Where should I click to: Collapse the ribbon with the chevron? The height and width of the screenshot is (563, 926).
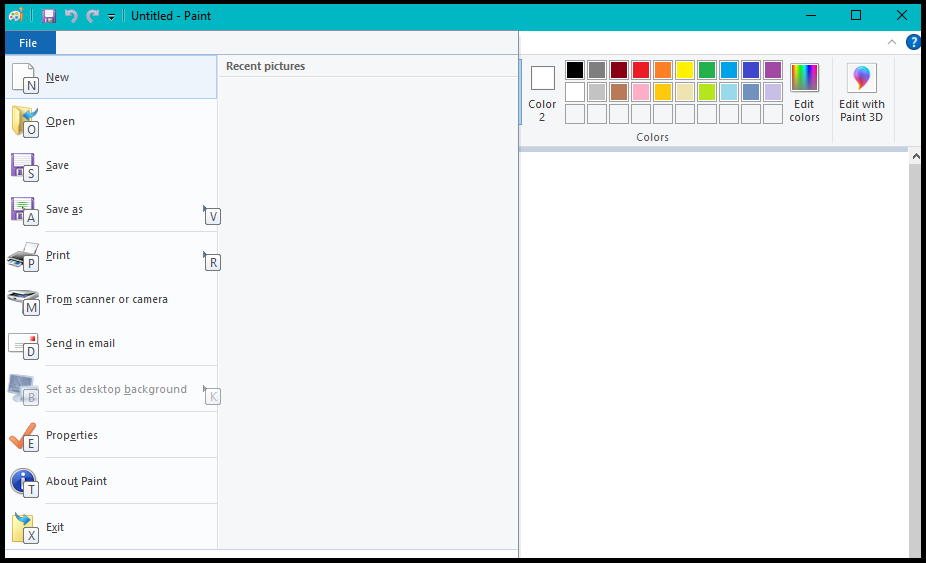point(892,42)
